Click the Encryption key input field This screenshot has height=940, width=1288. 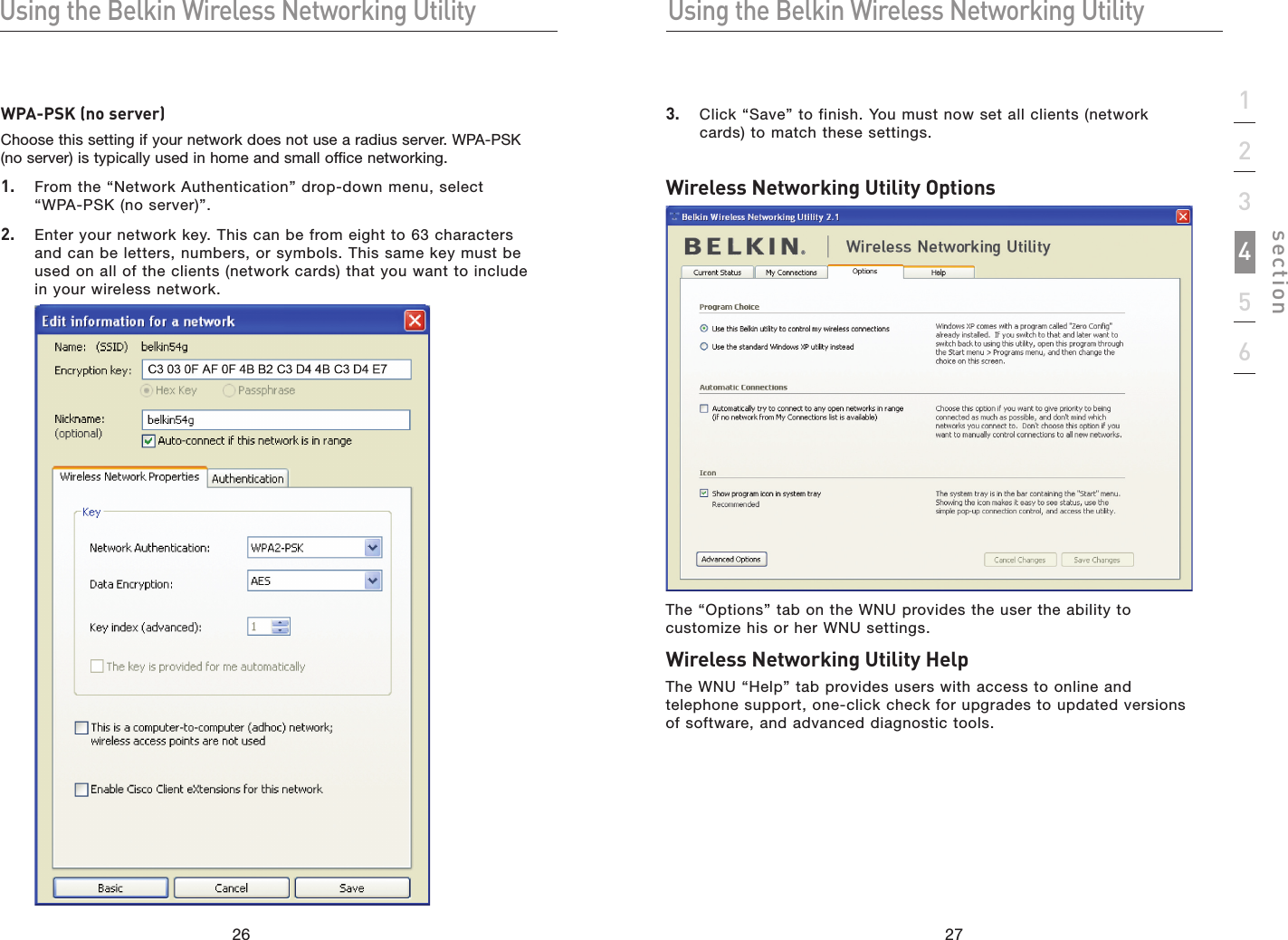pyautogui.click(x=277, y=369)
